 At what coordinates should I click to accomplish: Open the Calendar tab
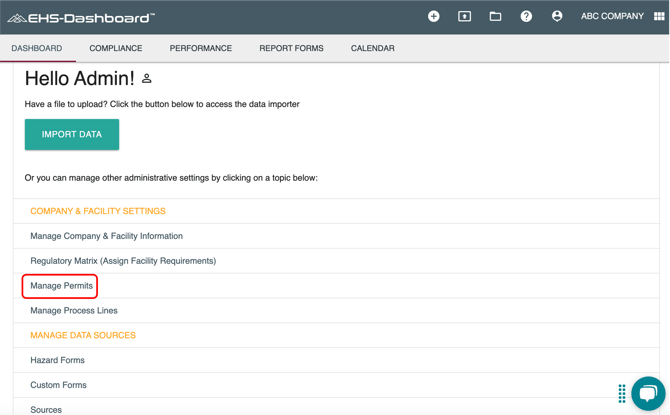coord(372,48)
